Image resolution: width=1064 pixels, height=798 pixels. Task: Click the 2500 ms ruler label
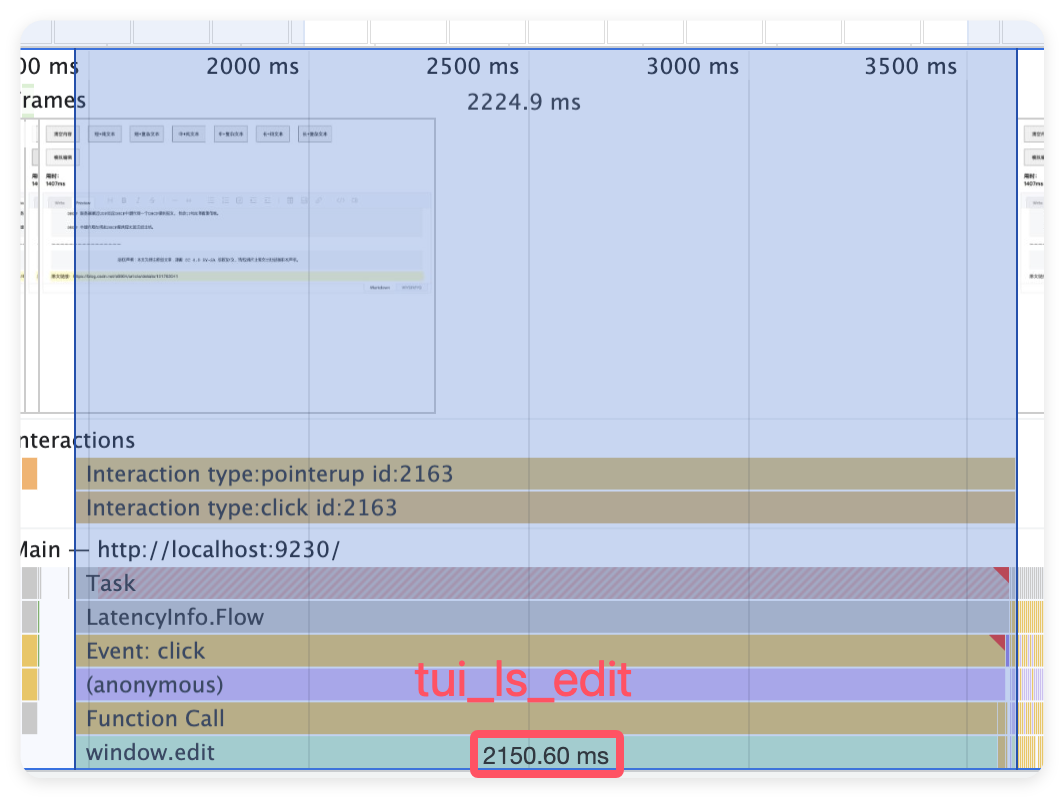click(x=472, y=66)
